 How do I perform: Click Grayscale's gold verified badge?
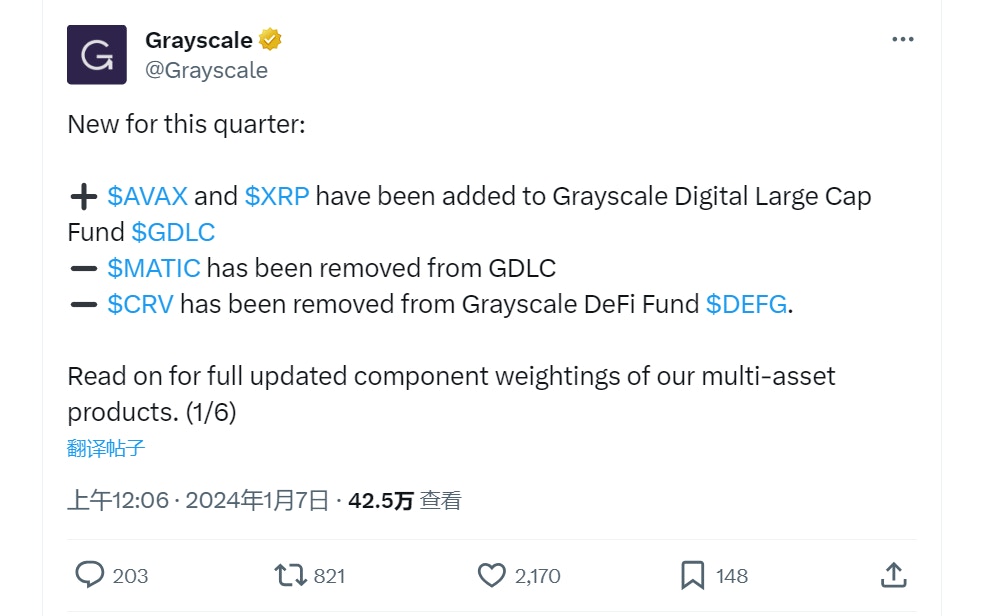[267, 39]
